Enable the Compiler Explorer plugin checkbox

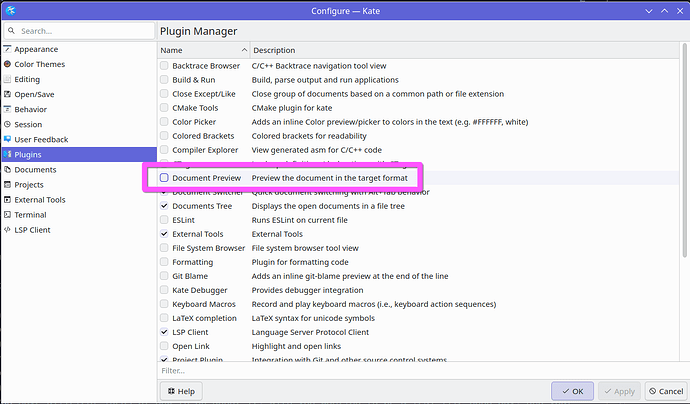pos(164,150)
